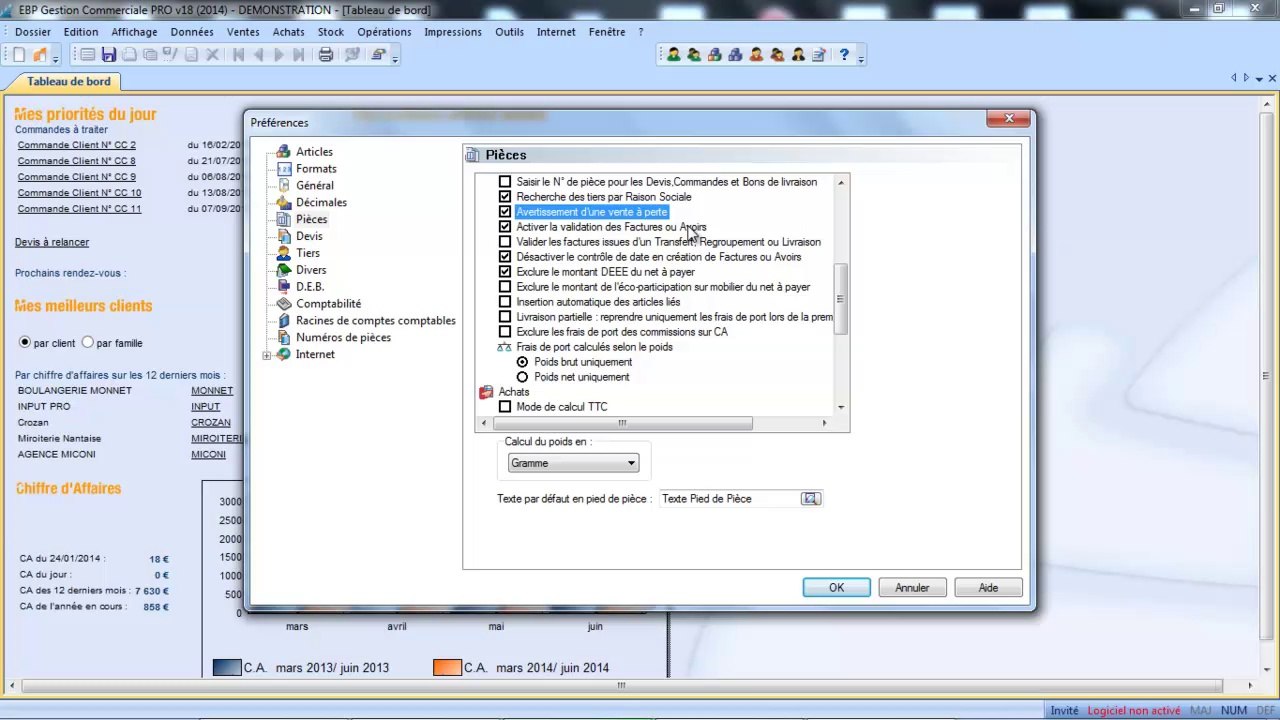The height and width of the screenshot is (720, 1280).
Task: Click the options list vertical scrollbar thumb
Action: click(x=841, y=299)
